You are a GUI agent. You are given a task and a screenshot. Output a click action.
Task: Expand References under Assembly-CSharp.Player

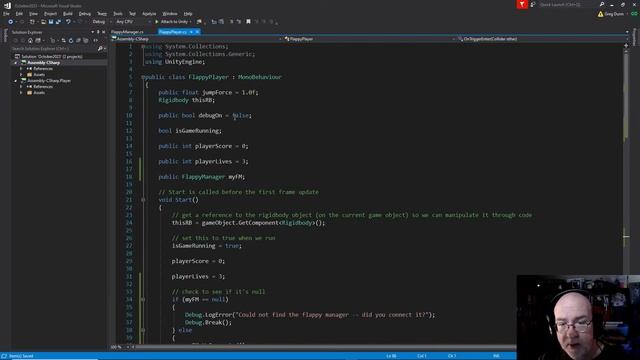point(22,87)
